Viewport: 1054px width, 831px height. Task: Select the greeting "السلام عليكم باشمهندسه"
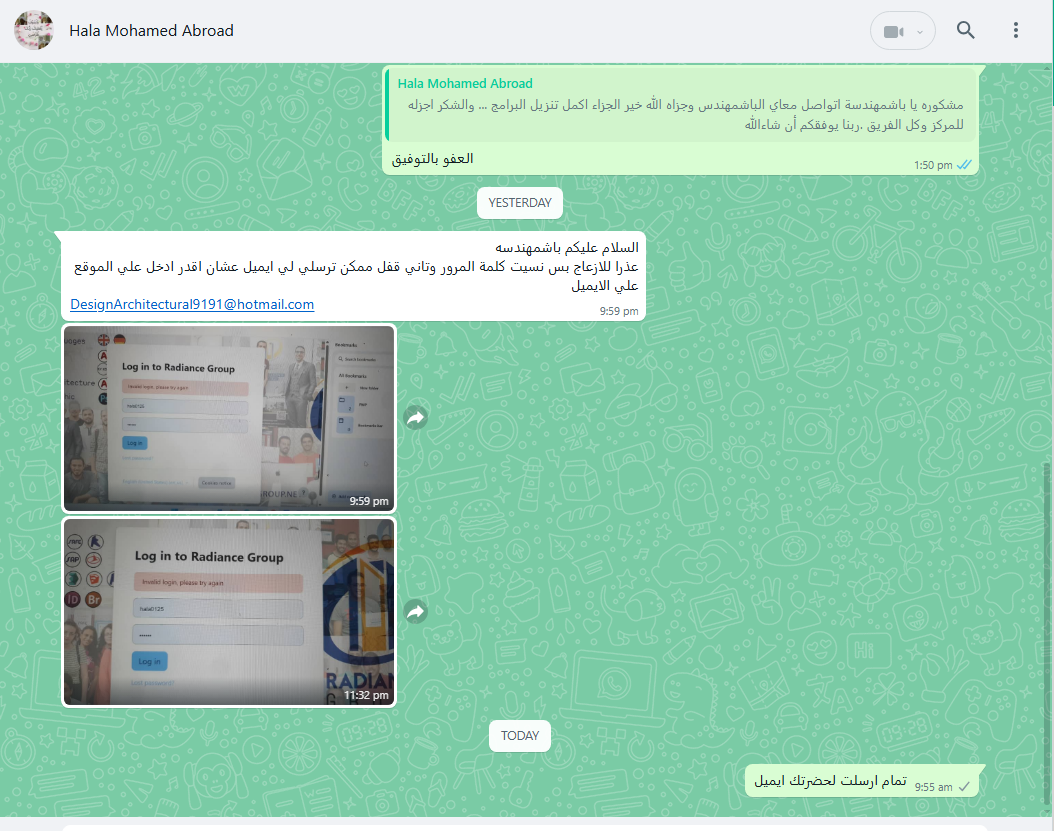click(567, 248)
